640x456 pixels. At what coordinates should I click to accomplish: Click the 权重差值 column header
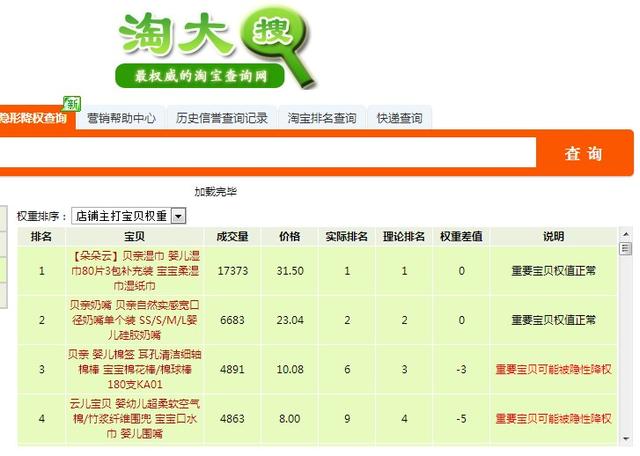click(x=461, y=236)
